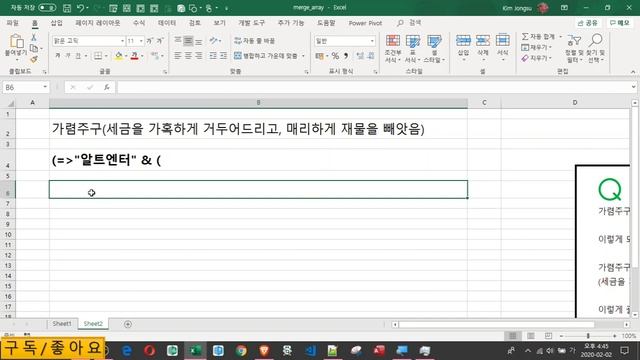Click Merge and Center (병합하고 가운데 맞춤)
This screenshot has height=360, width=640.
(x=266, y=56)
